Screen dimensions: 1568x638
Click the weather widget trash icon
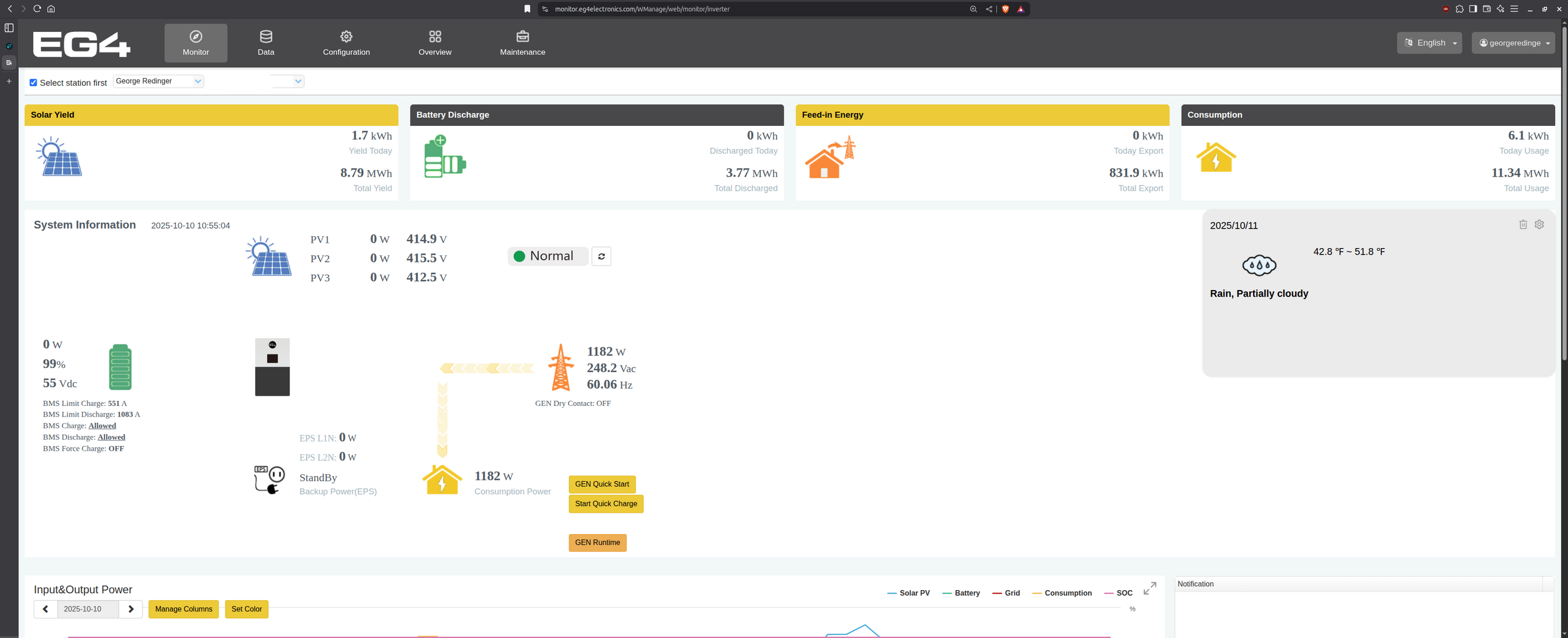1523,224
